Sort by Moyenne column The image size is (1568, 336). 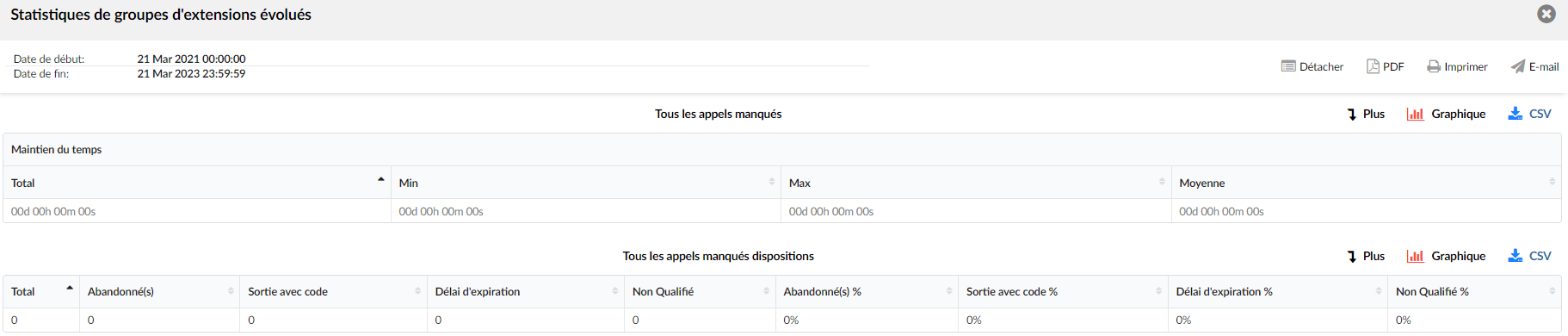coord(1367,183)
